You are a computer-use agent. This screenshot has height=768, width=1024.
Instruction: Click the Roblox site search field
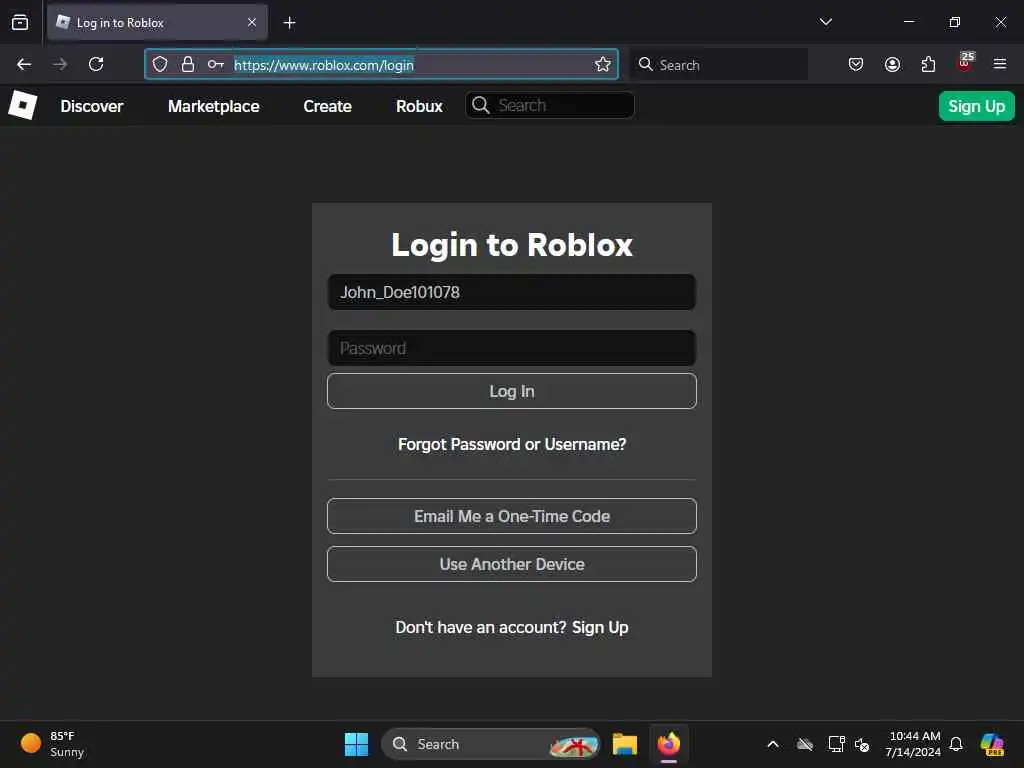tap(549, 105)
